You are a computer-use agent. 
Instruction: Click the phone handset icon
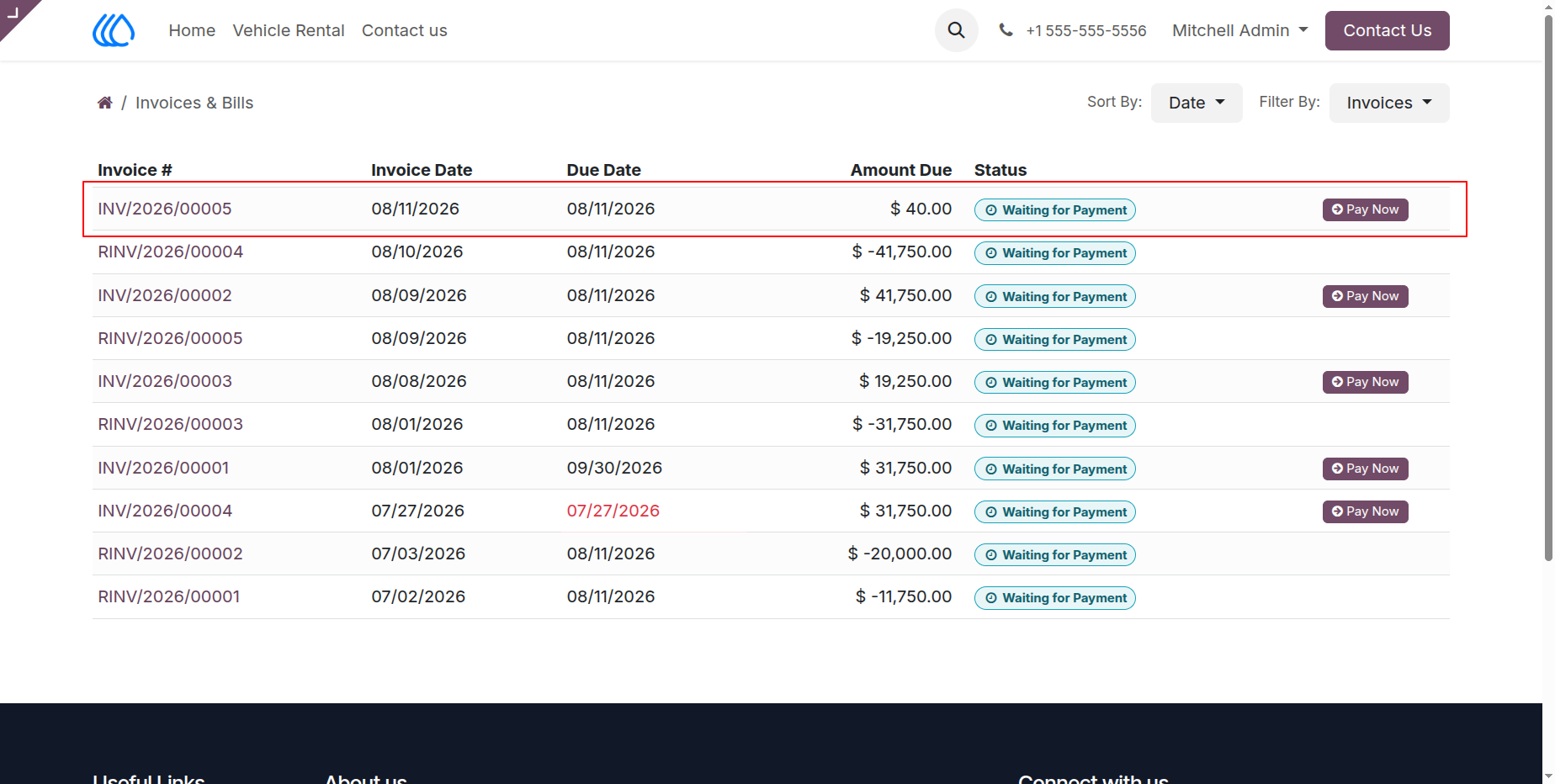pyautogui.click(x=1006, y=30)
